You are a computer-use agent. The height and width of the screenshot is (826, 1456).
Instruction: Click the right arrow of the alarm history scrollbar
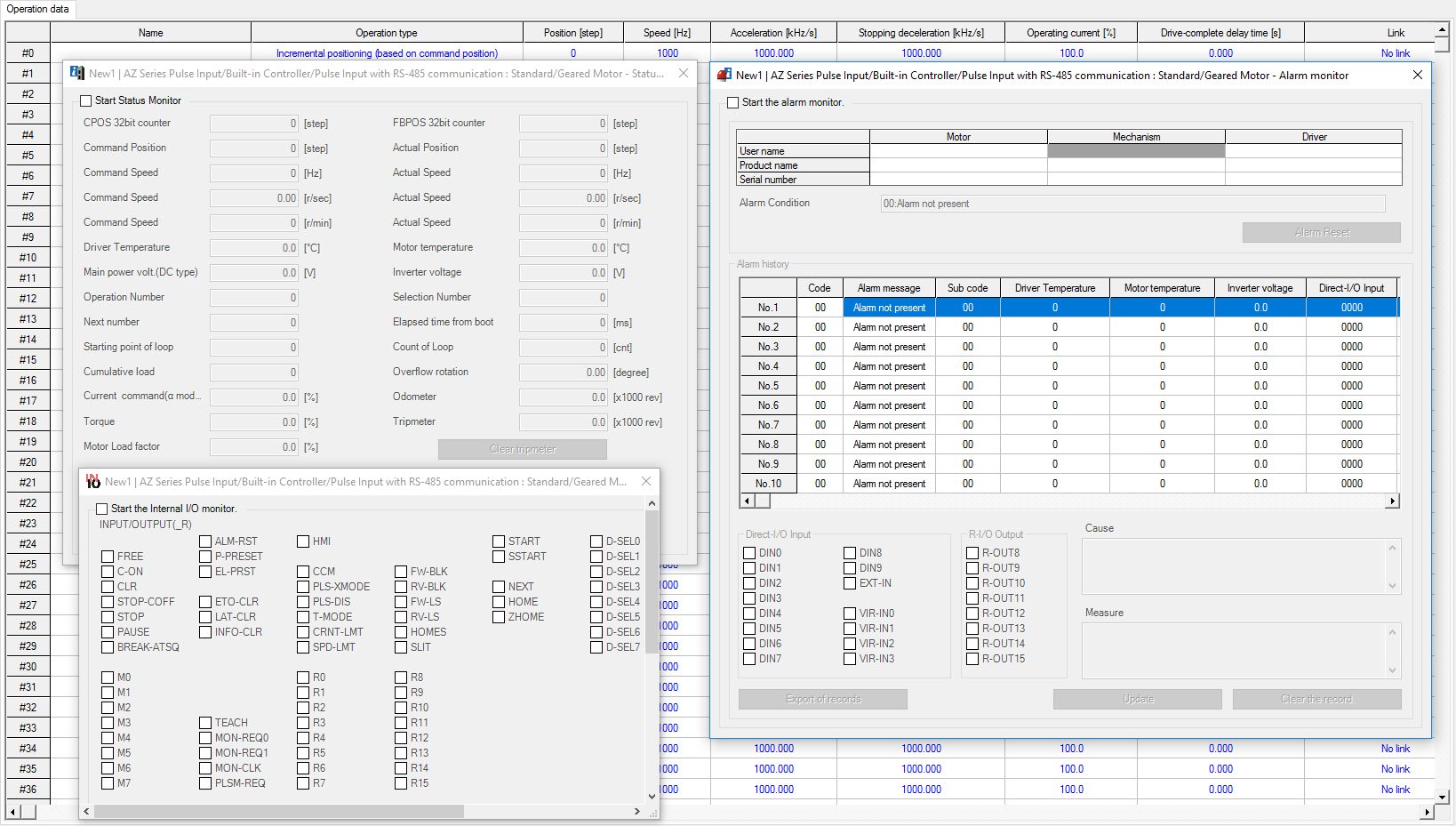pyautogui.click(x=1392, y=501)
